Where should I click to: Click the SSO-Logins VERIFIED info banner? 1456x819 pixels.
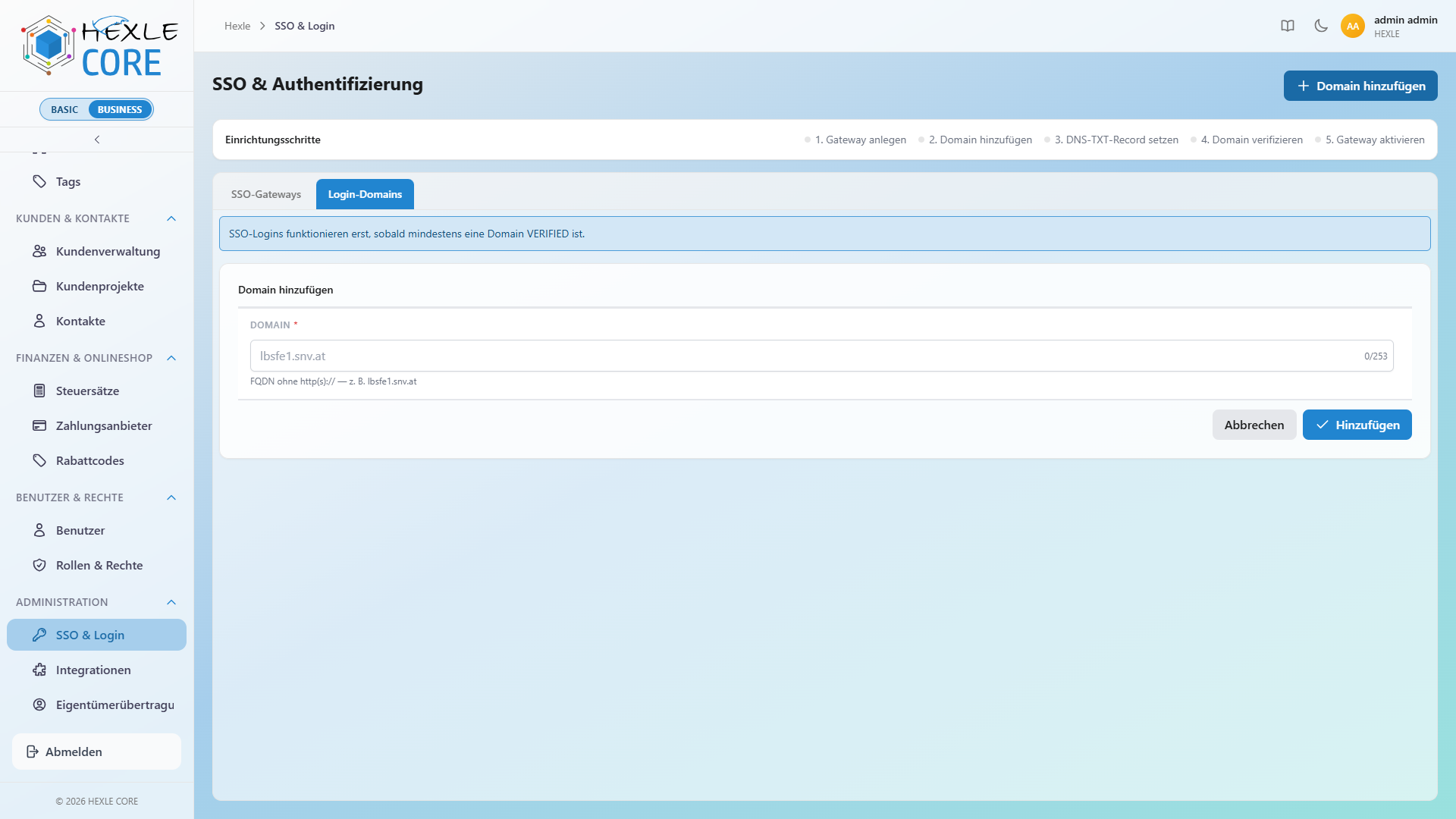tap(824, 234)
